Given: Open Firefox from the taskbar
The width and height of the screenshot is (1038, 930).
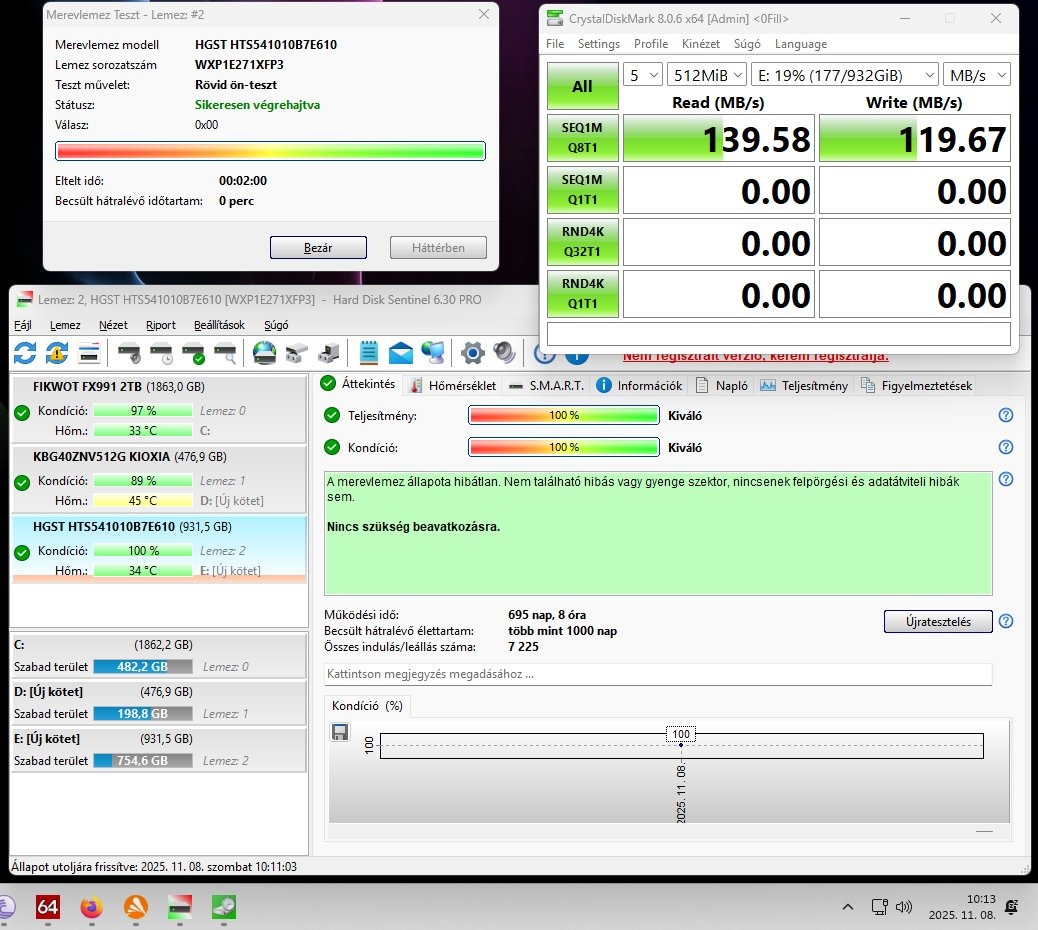Looking at the screenshot, I should 92,907.
